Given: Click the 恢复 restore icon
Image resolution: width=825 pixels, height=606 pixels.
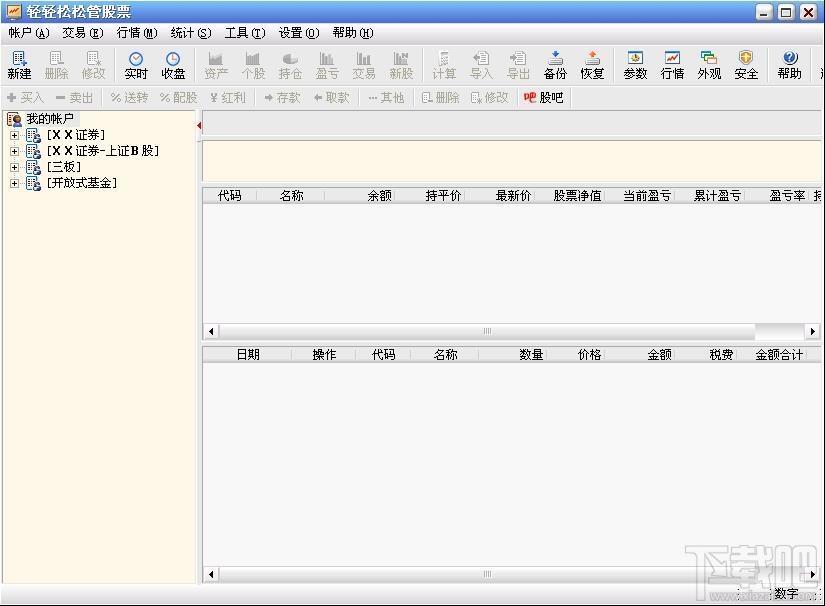Looking at the screenshot, I should 592,65.
